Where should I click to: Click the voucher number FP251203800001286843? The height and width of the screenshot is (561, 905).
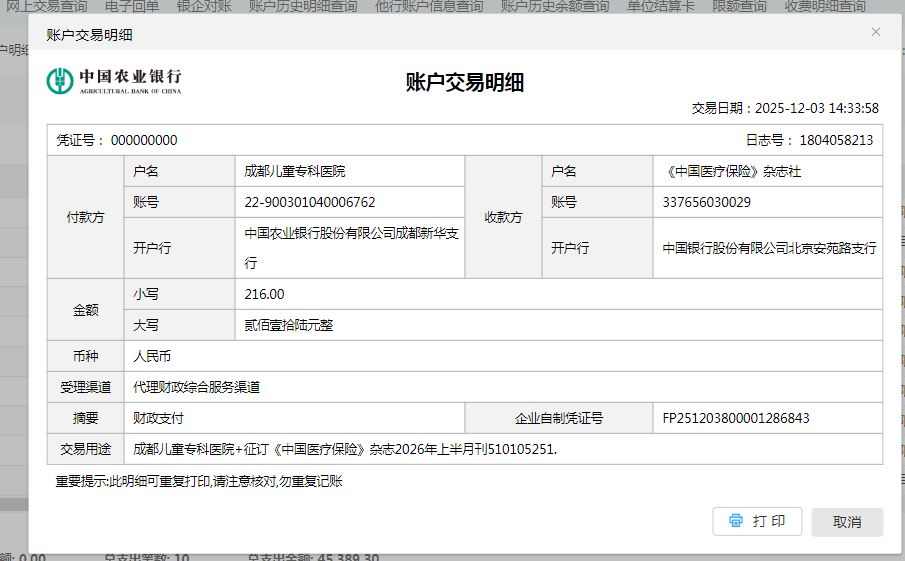coord(736,418)
